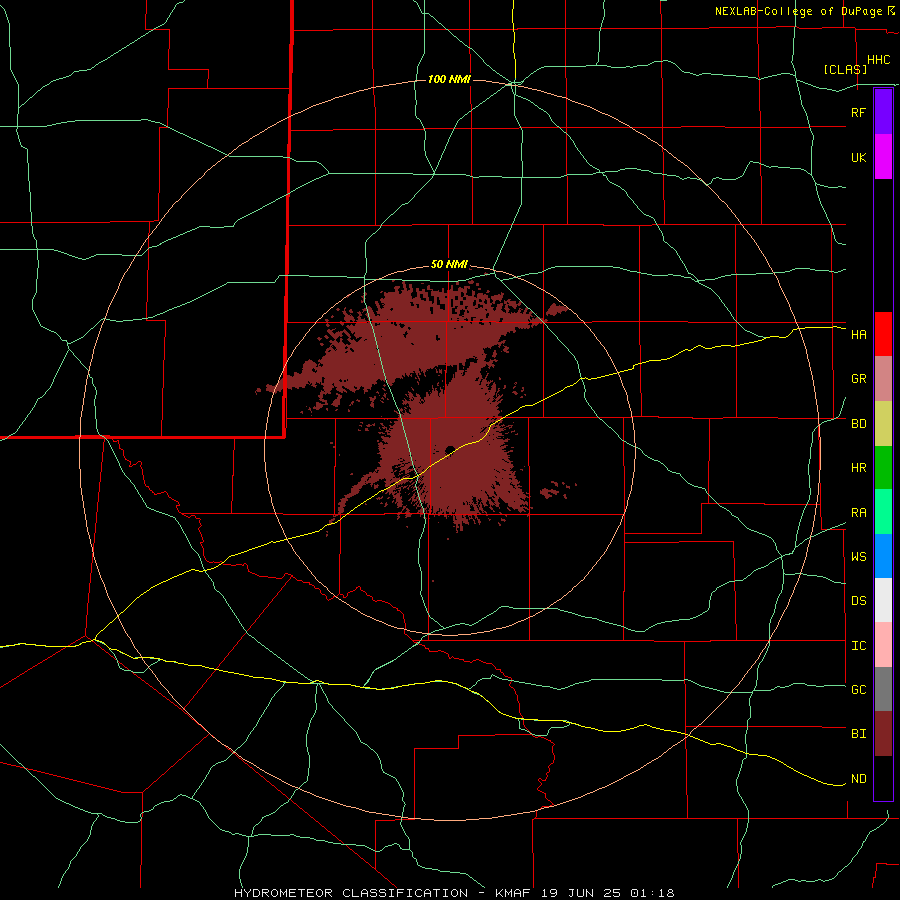Click the mint RA legend swatch
Viewport: 900px width, 900px height.
point(883,512)
